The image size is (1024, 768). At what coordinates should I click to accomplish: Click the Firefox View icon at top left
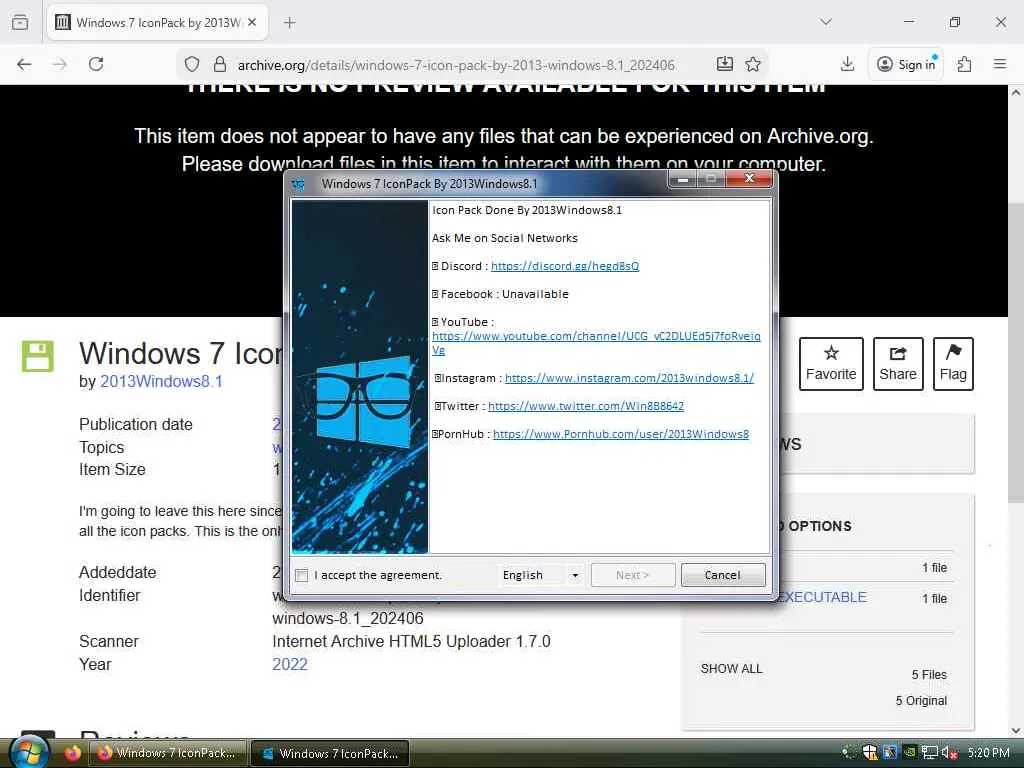[x=20, y=22]
